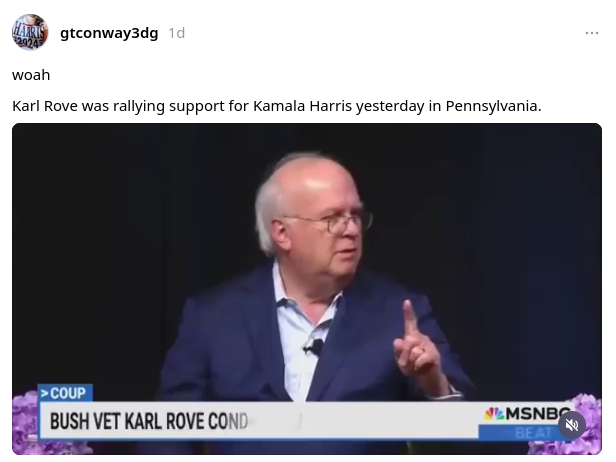616x462 pixels.
Task: Click the Karl Rove rallying support sentence
Action: click(x=277, y=106)
